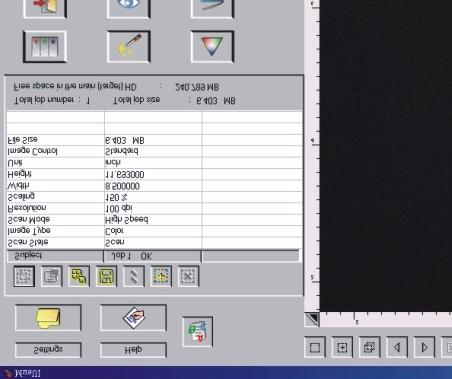The width and height of the screenshot is (452, 379).
Task: Click the Resolution row label
Action: (x=27, y=208)
